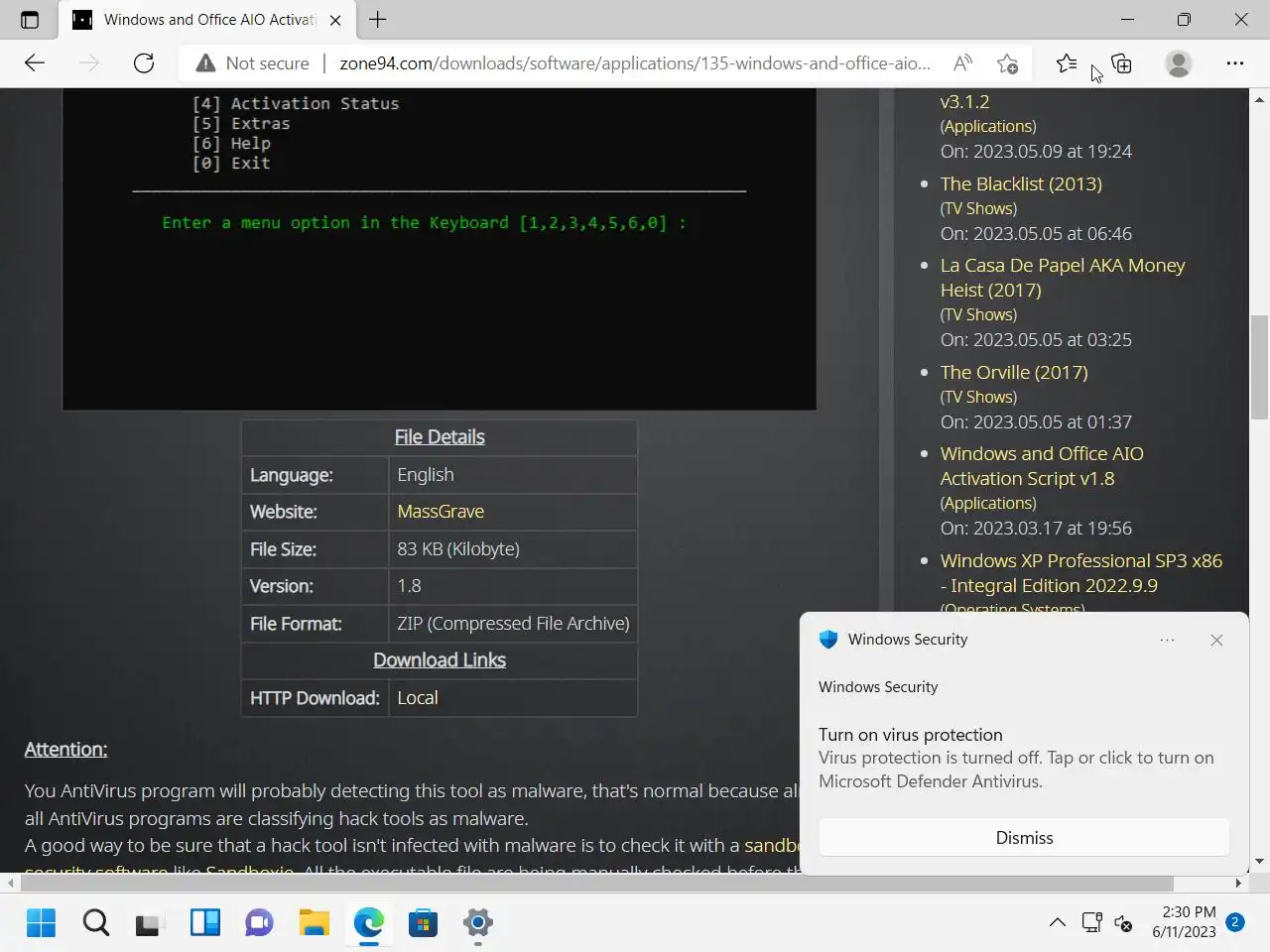Open The Orville (2017) link
This screenshot has height=952, width=1270.
pos(1014,372)
